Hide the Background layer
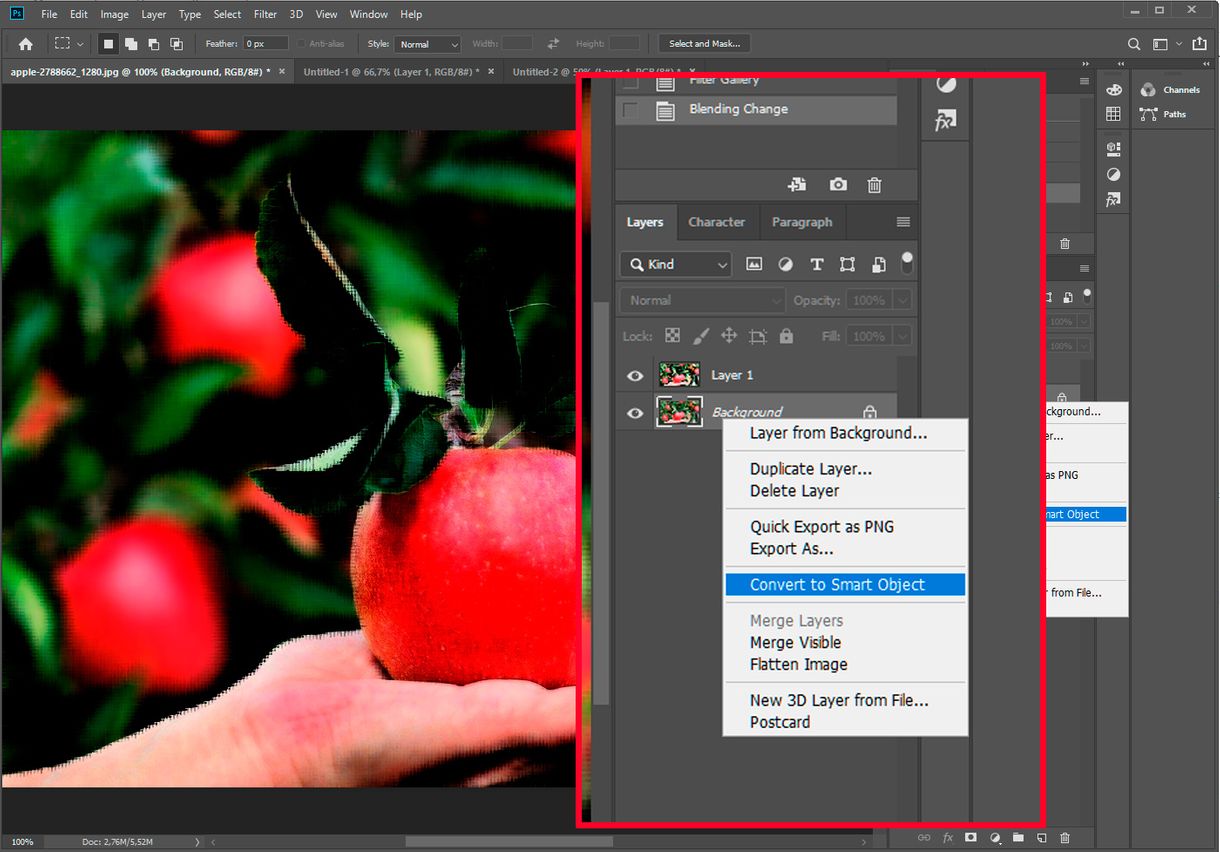This screenshot has width=1220, height=852. (634, 412)
